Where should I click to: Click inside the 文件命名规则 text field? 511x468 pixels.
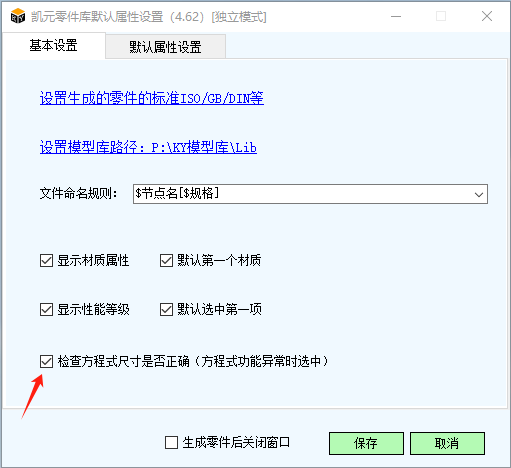[302, 194]
